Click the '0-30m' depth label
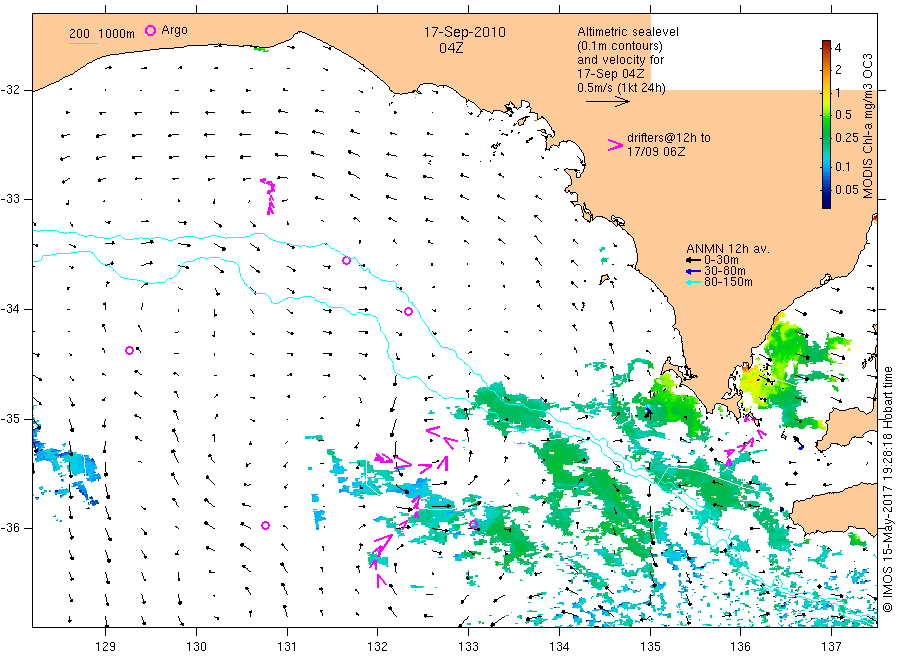The image size is (900, 660). pyautogui.click(x=721, y=260)
